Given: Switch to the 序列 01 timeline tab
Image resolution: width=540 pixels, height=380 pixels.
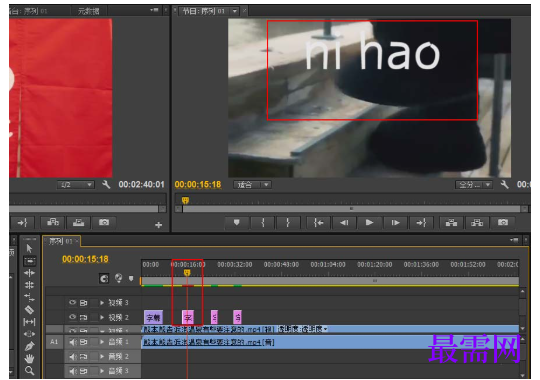Looking at the screenshot, I should (61, 241).
